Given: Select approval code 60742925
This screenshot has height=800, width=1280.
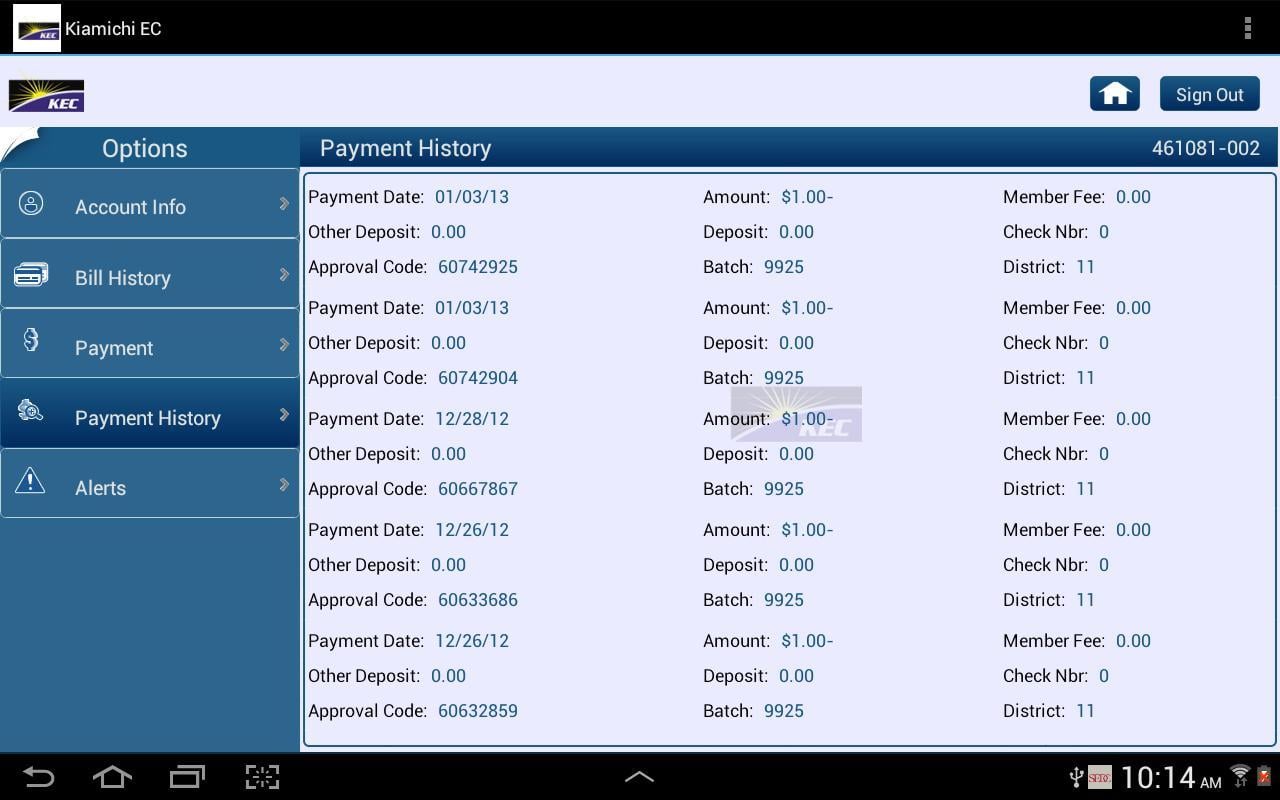Looking at the screenshot, I should coord(478,267).
